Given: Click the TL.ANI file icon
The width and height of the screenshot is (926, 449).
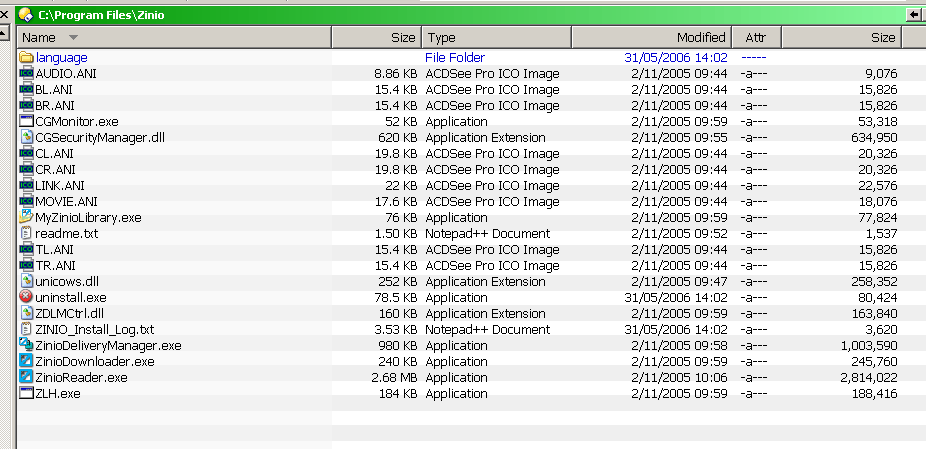Looking at the screenshot, I should click(x=26, y=249).
